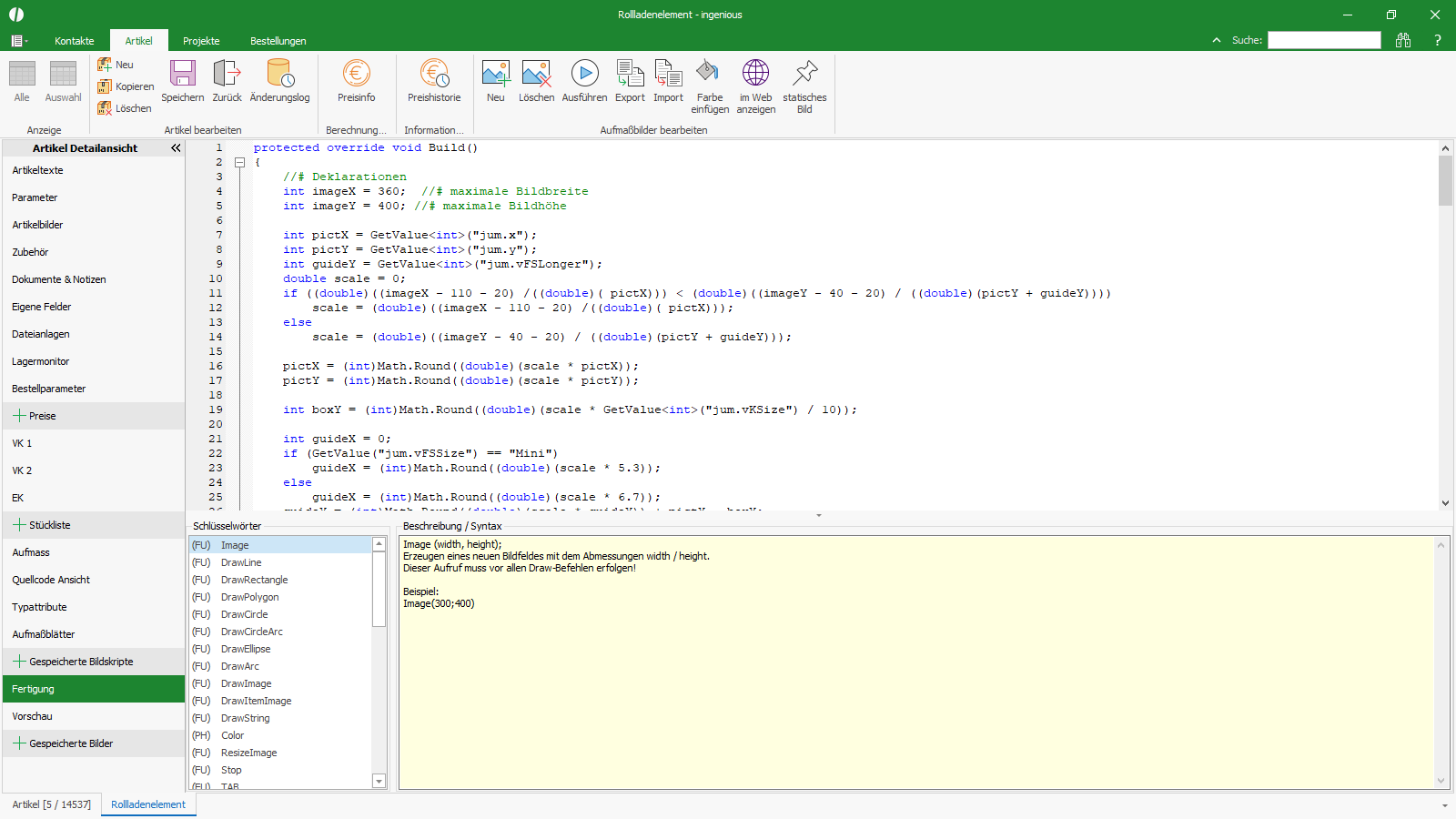Image resolution: width=1456 pixels, height=819 pixels.
Task: Open Aufmaßblätter in the sidebar
Action: (x=94, y=634)
